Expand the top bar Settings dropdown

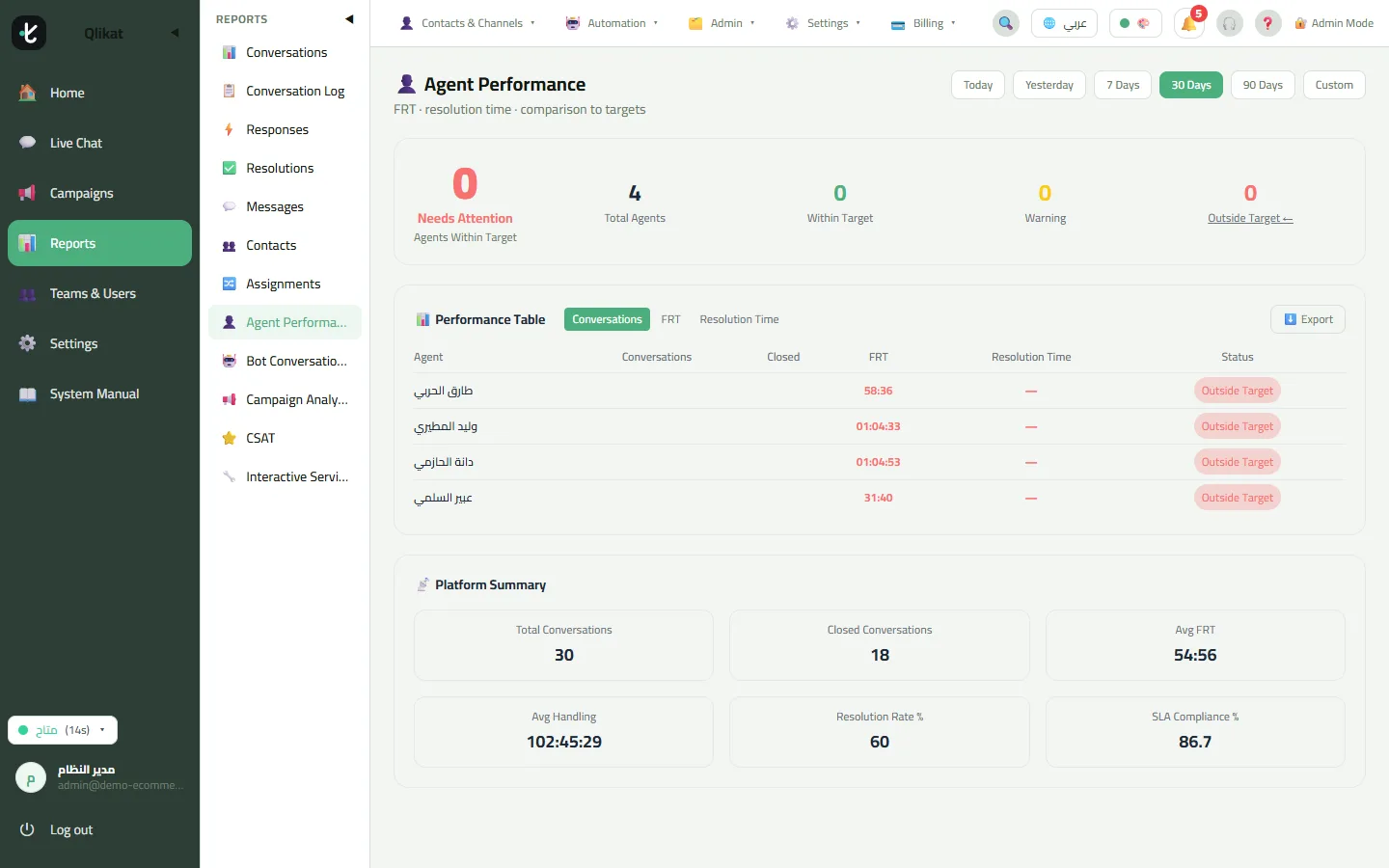coord(823,23)
